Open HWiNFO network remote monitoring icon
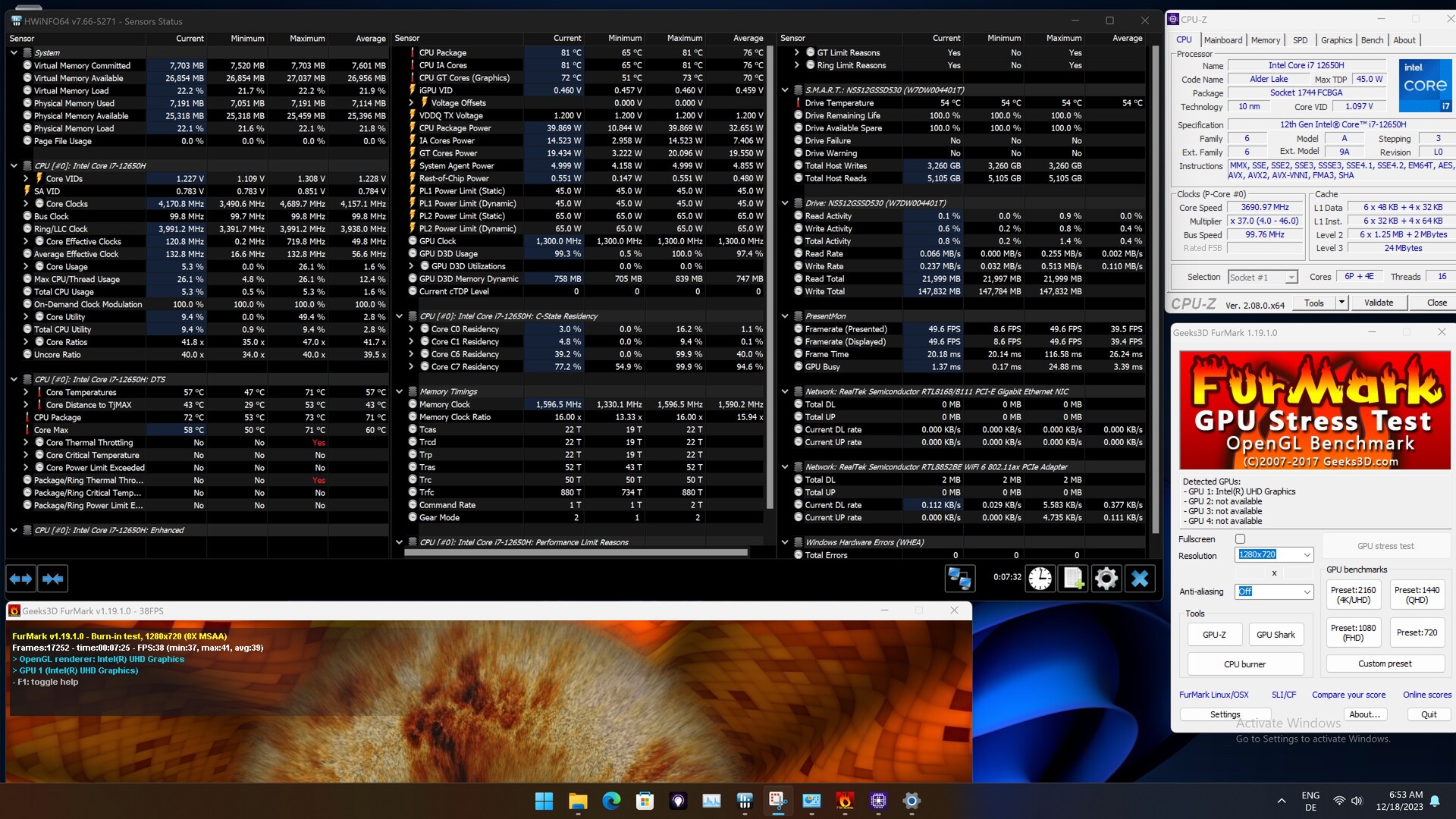The width and height of the screenshot is (1456, 819). (x=959, y=579)
